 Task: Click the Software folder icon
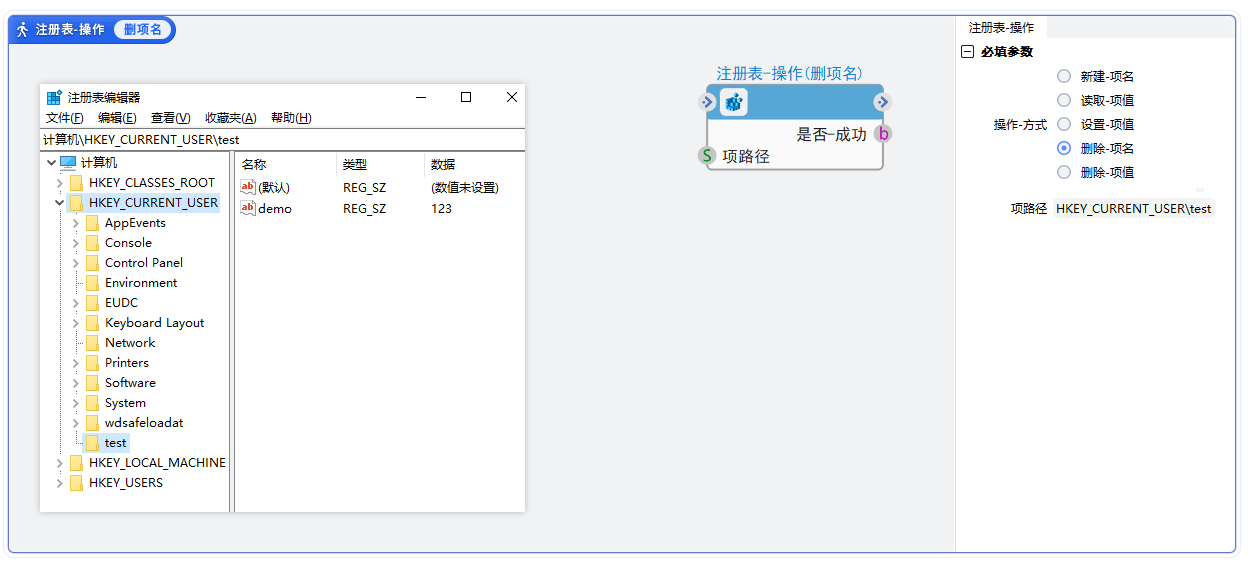click(92, 382)
